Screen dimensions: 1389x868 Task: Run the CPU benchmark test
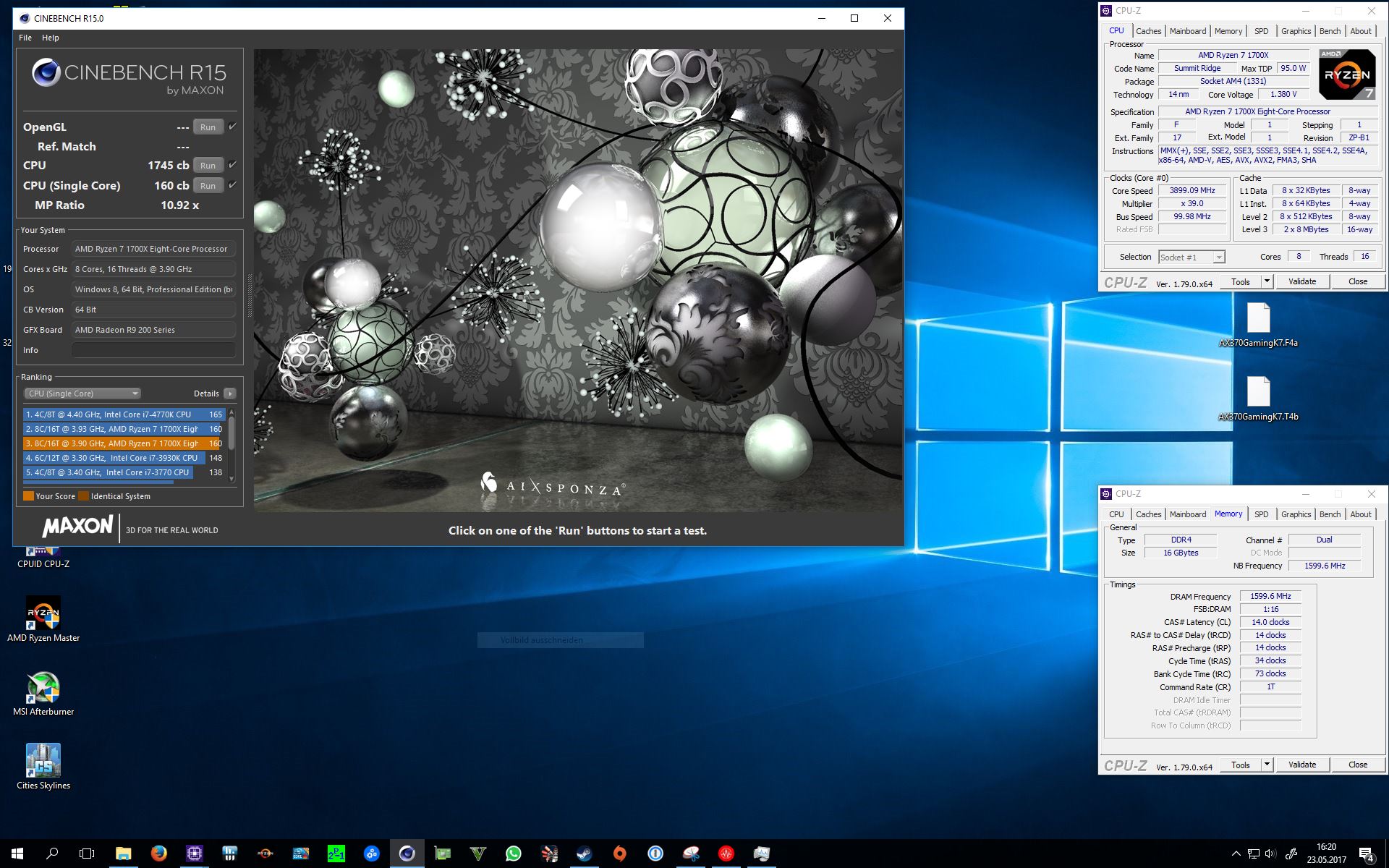pyautogui.click(x=208, y=166)
